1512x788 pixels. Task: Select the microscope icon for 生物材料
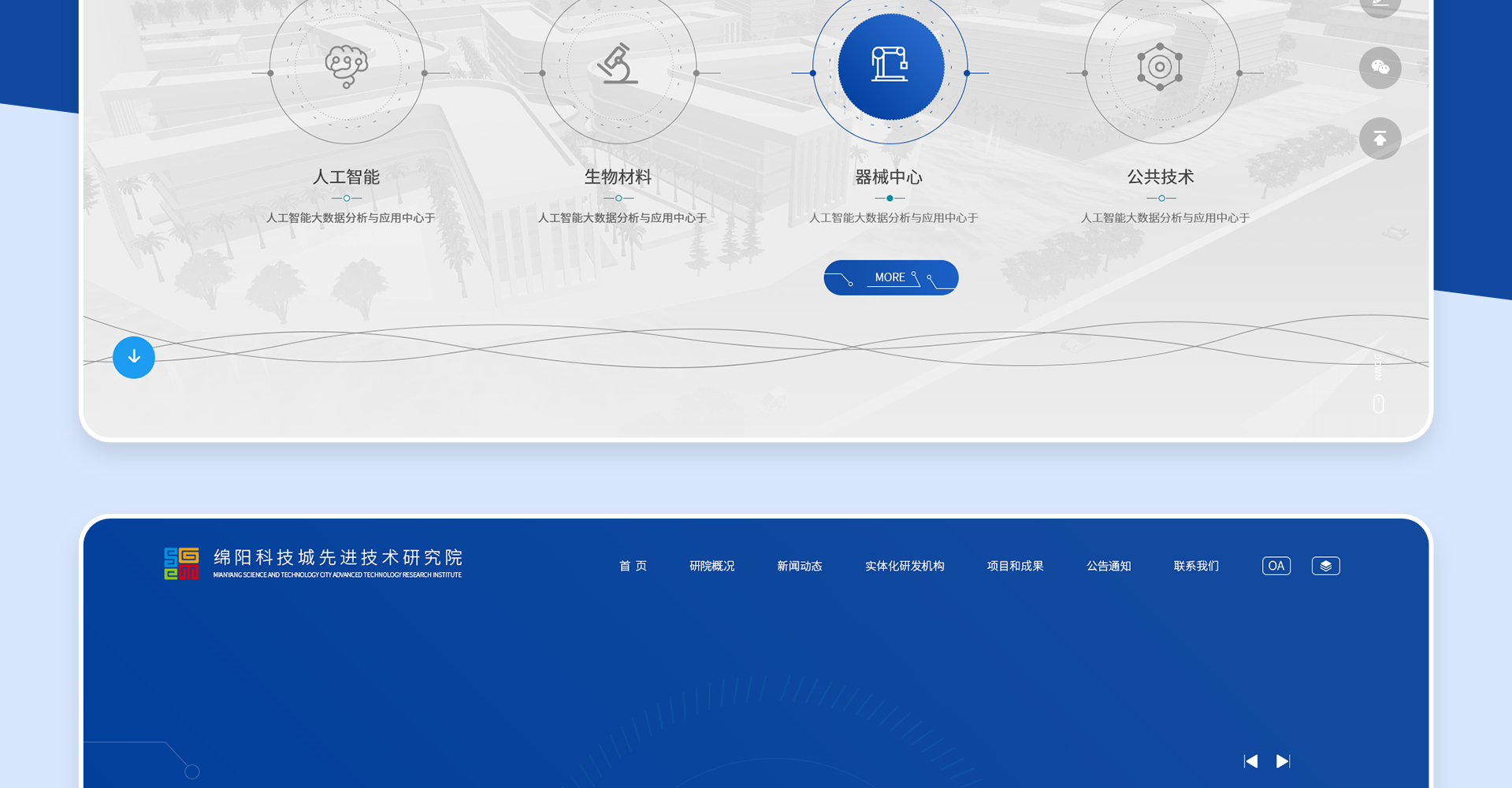point(619,65)
